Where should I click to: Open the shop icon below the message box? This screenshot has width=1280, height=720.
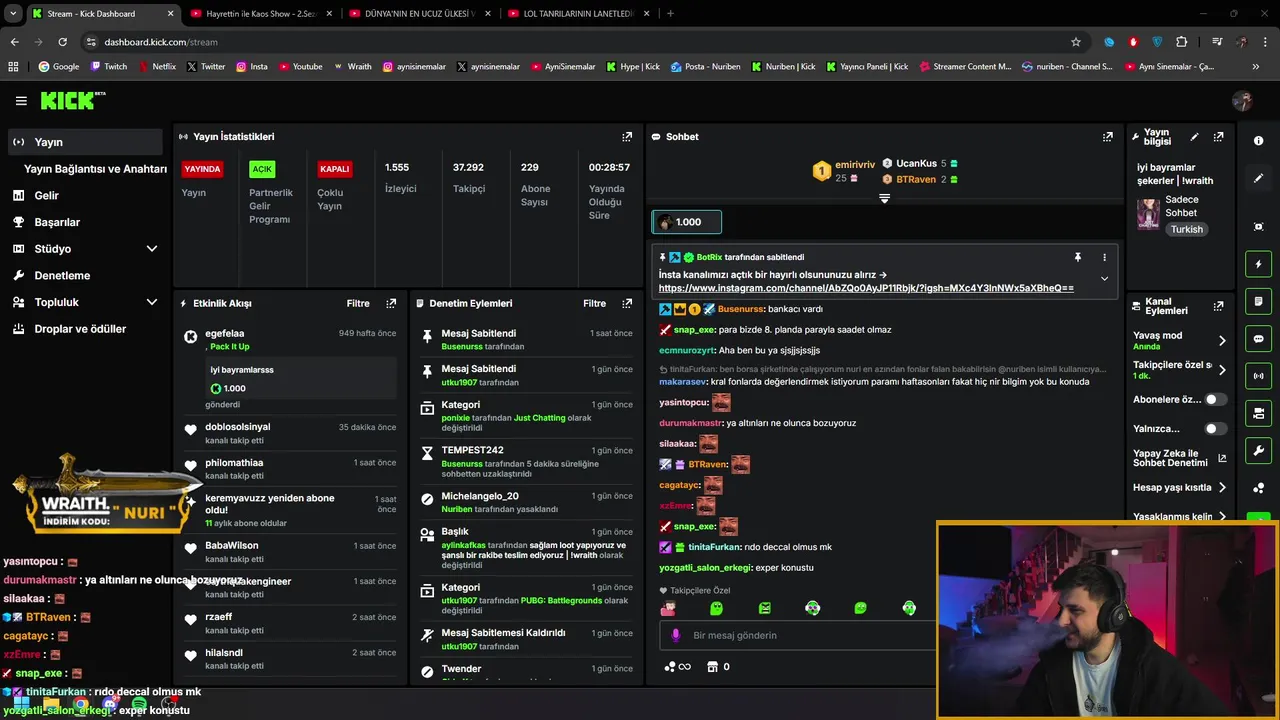(712, 667)
